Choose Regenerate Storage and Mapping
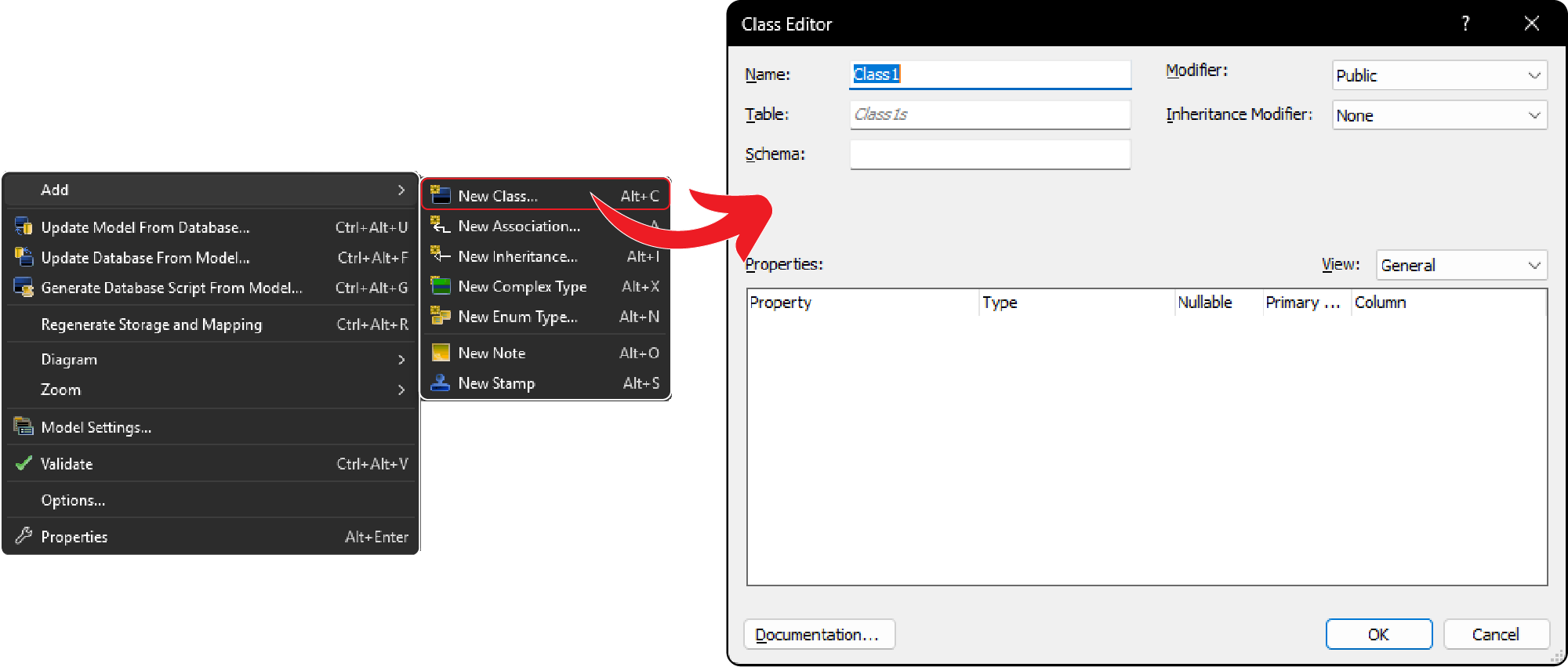1568x667 pixels. [x=210, y=324]
